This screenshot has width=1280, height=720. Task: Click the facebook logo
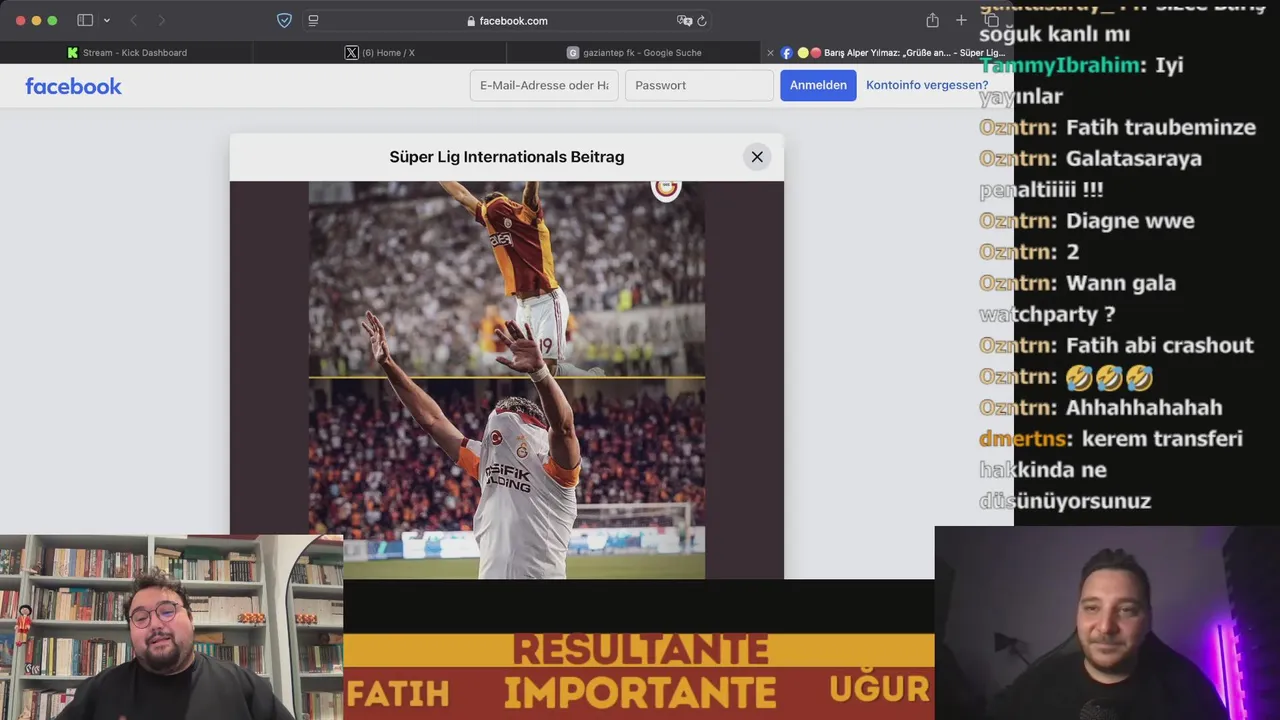[x=73, y=86]
